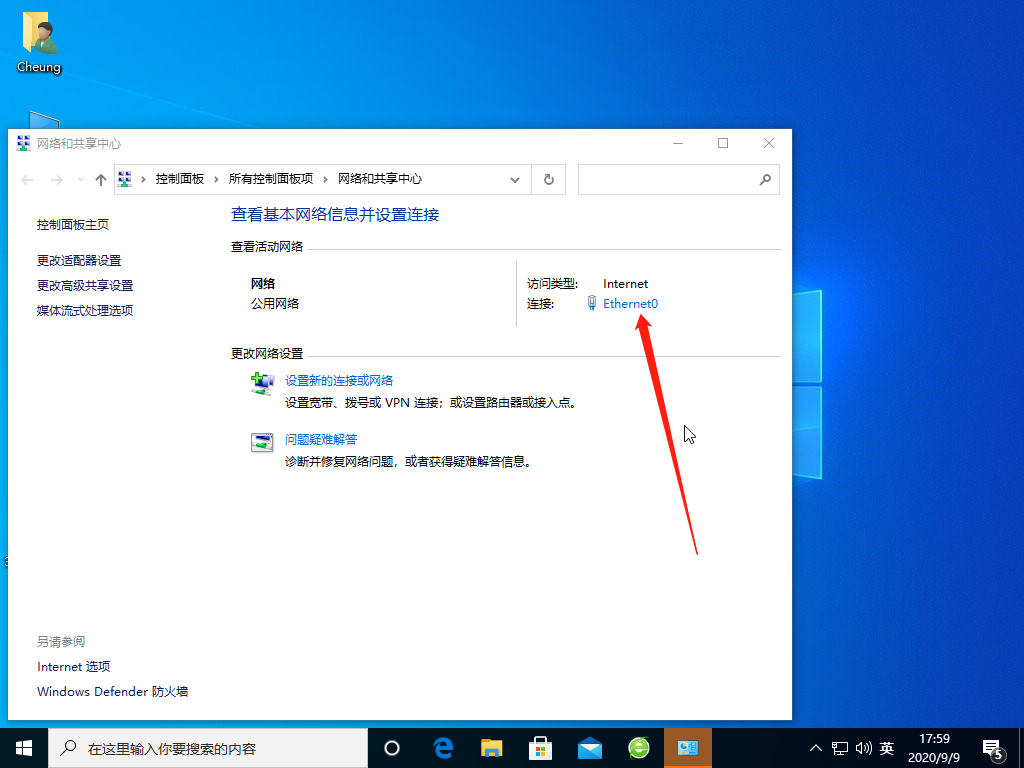Select the Cheung desktop folder

coord(39,43)
